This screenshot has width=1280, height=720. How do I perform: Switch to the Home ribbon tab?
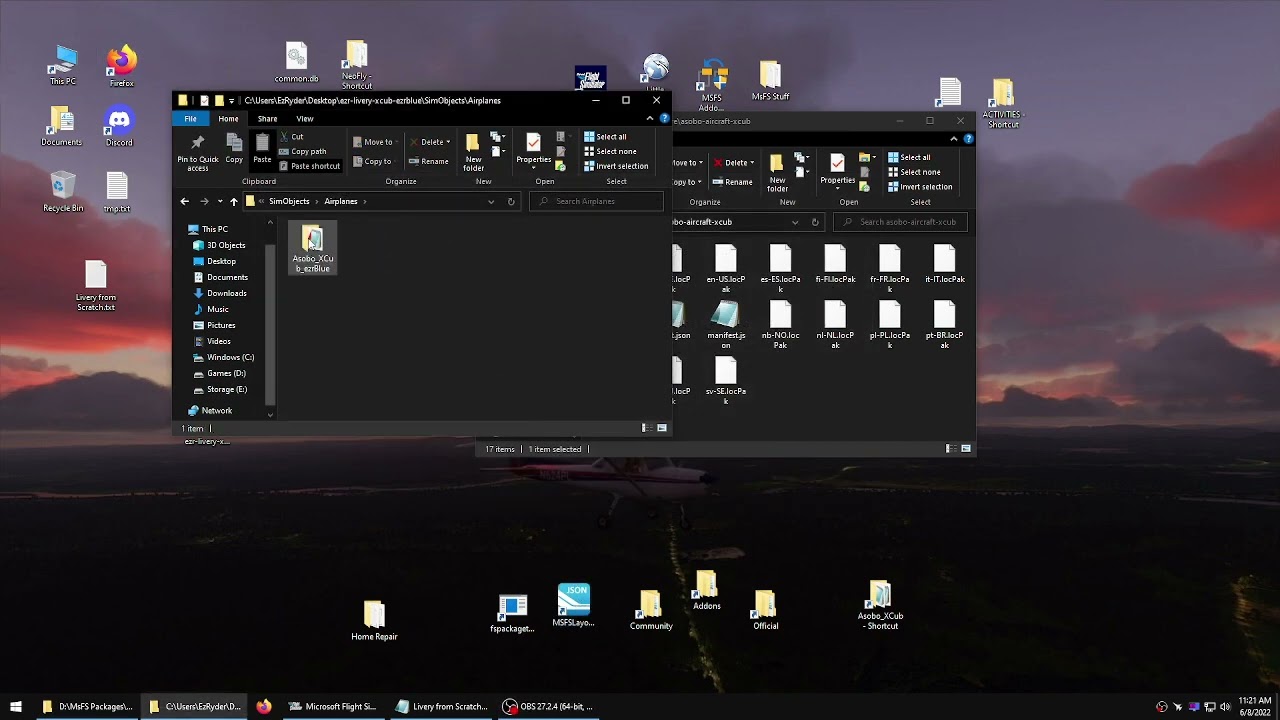click(228, 119)
